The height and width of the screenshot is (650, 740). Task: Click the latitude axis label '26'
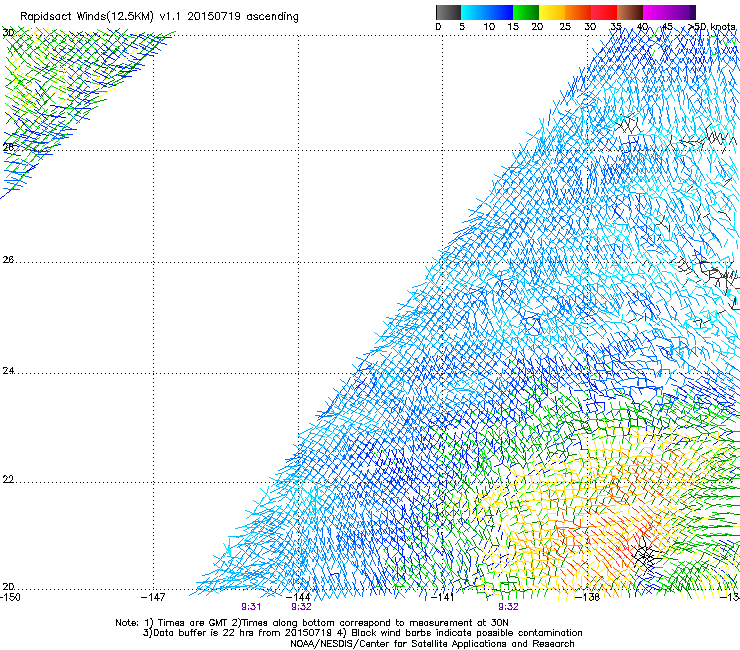pyautogui.click(x=8, y=260)
